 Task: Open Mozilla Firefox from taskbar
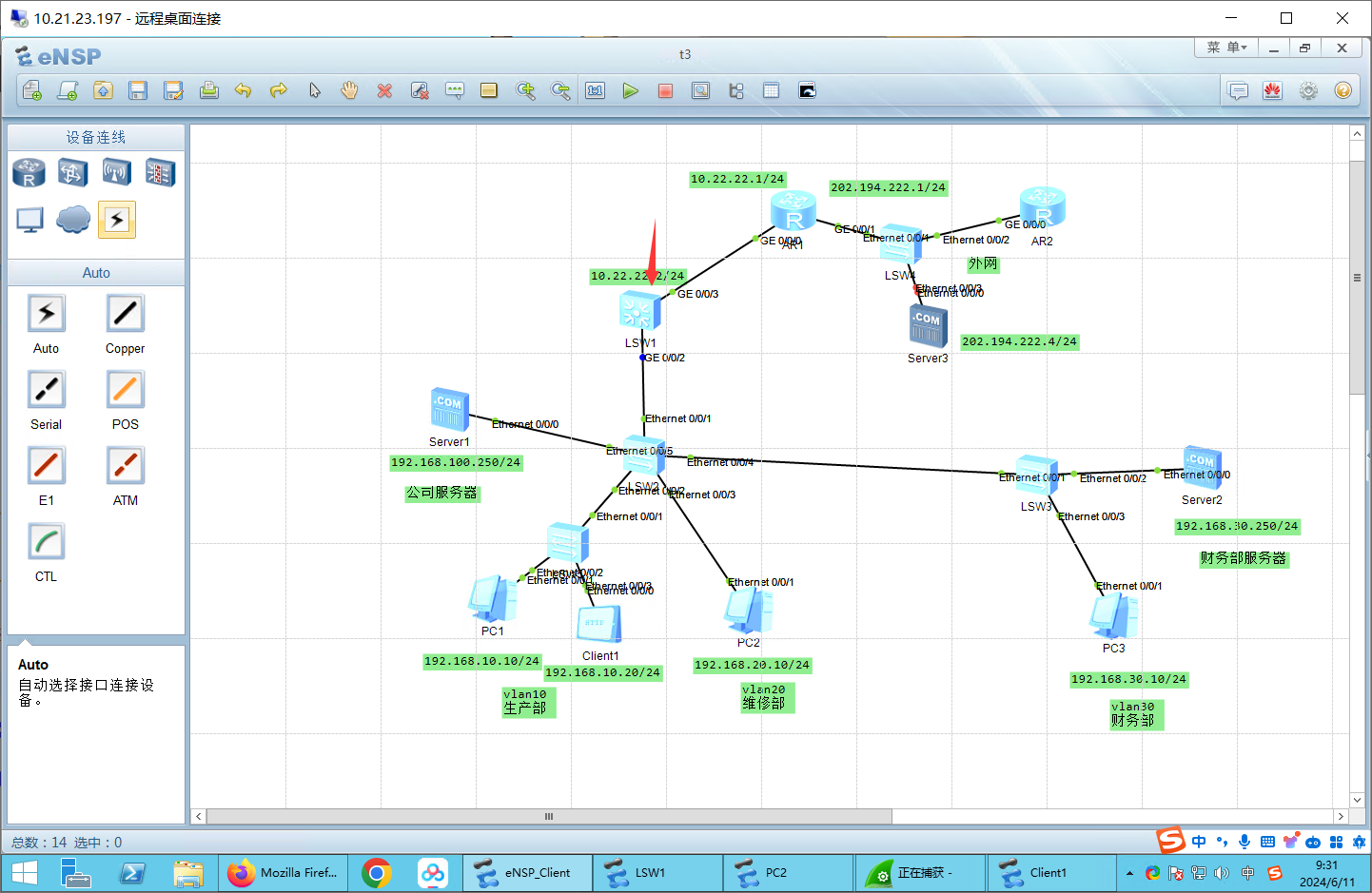pyautogui.click(x=282, y=873)
